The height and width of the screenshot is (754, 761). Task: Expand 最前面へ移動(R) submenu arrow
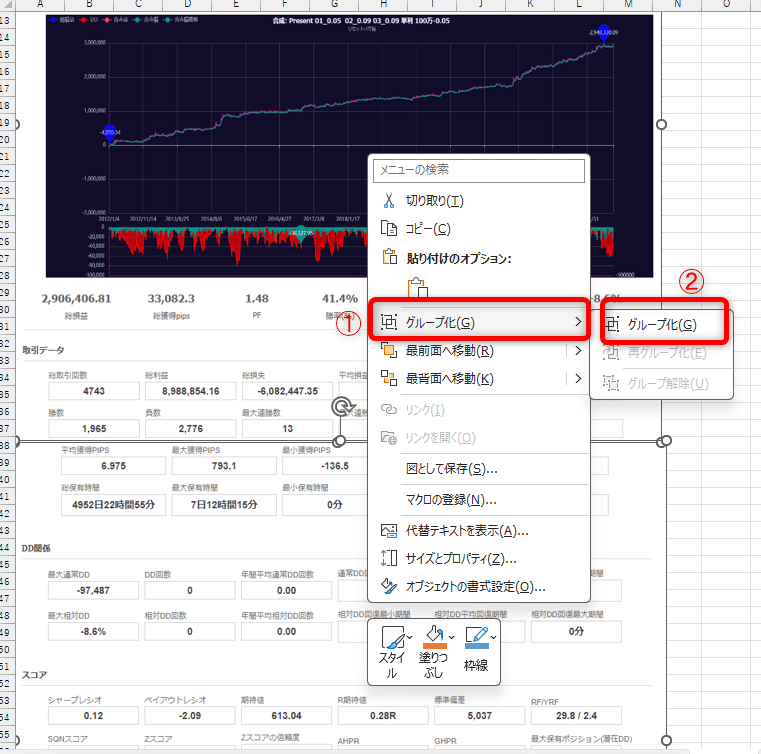coord(578,350)
